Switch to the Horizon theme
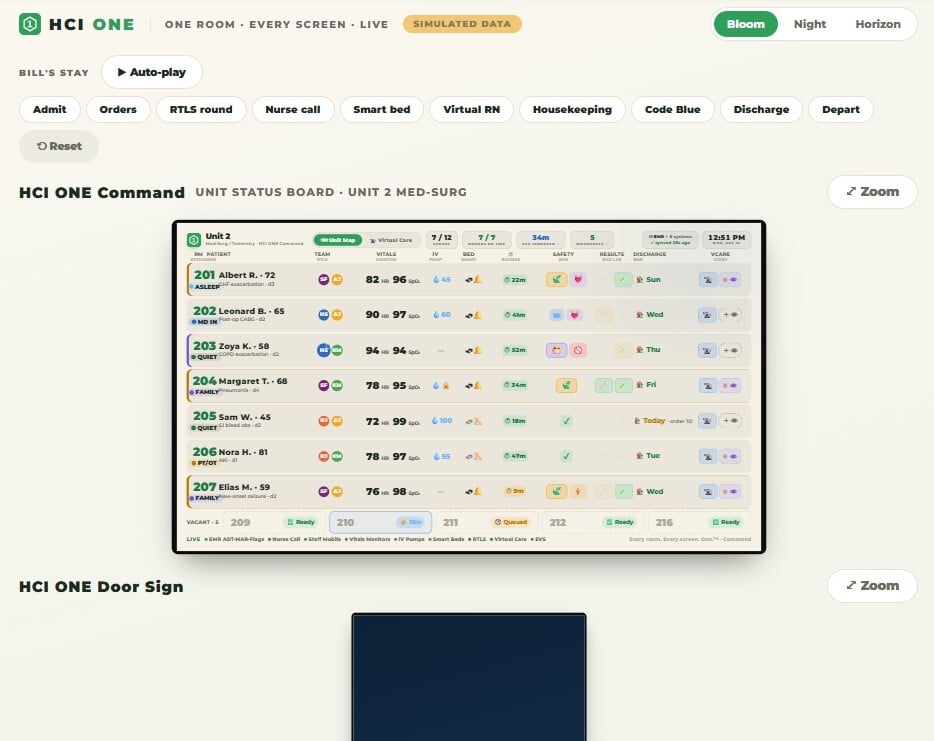The width and height of the screenshot is (934, 741). pyautogui.click(x=877, y=24)
